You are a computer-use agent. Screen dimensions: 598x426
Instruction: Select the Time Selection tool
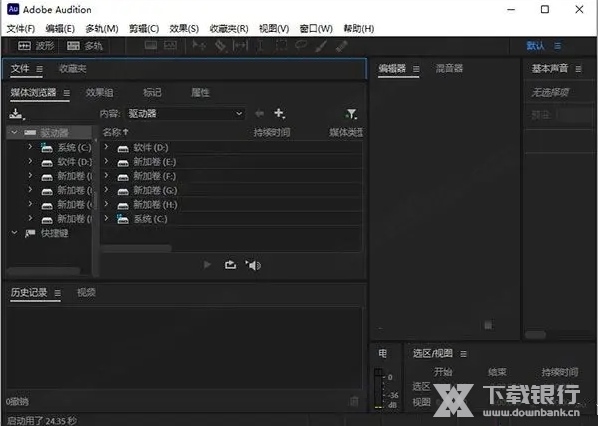coord(260,46)
